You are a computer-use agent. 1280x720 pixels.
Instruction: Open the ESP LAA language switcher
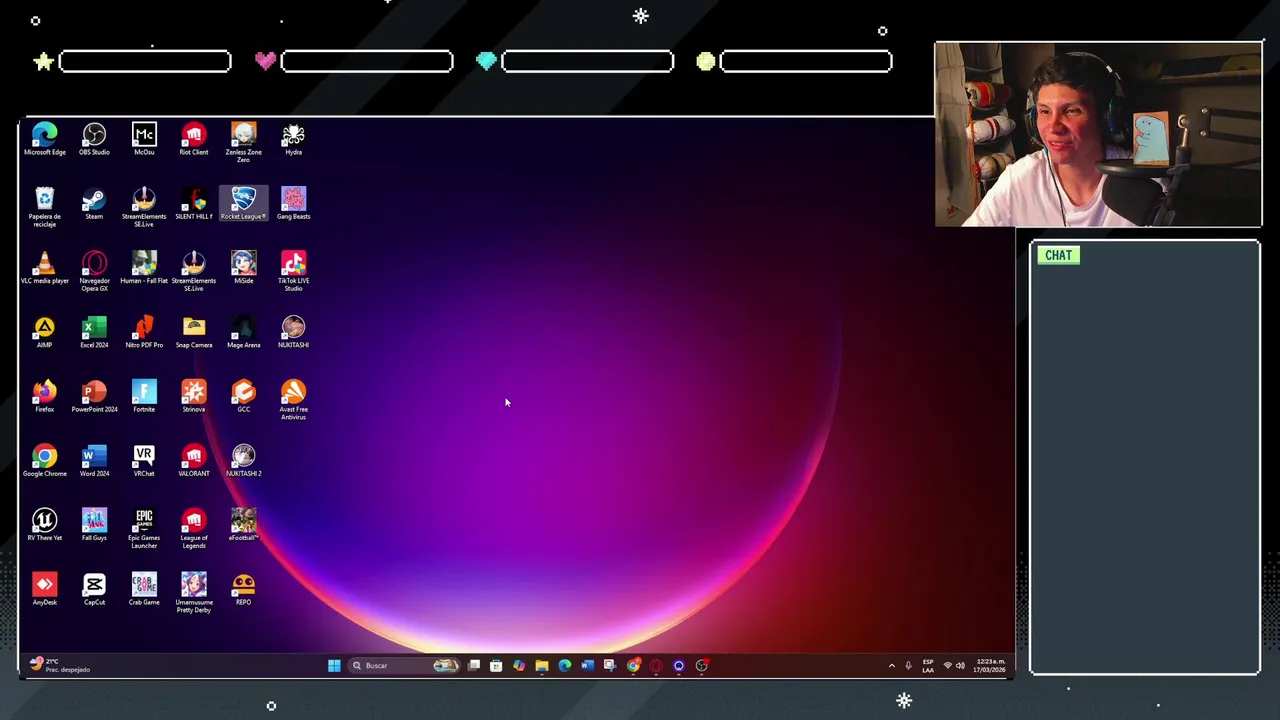click(x=928, y=666)
